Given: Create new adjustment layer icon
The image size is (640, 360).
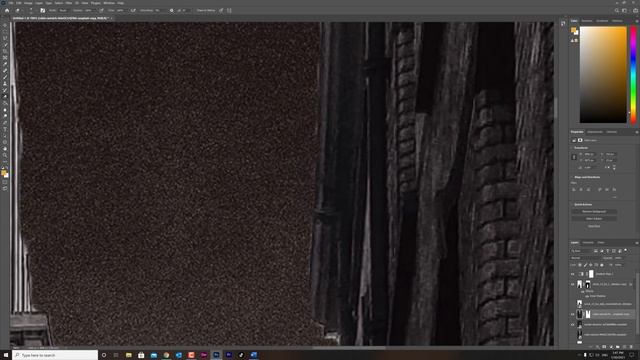Looking at the screenshot, I should pos(611,347).
